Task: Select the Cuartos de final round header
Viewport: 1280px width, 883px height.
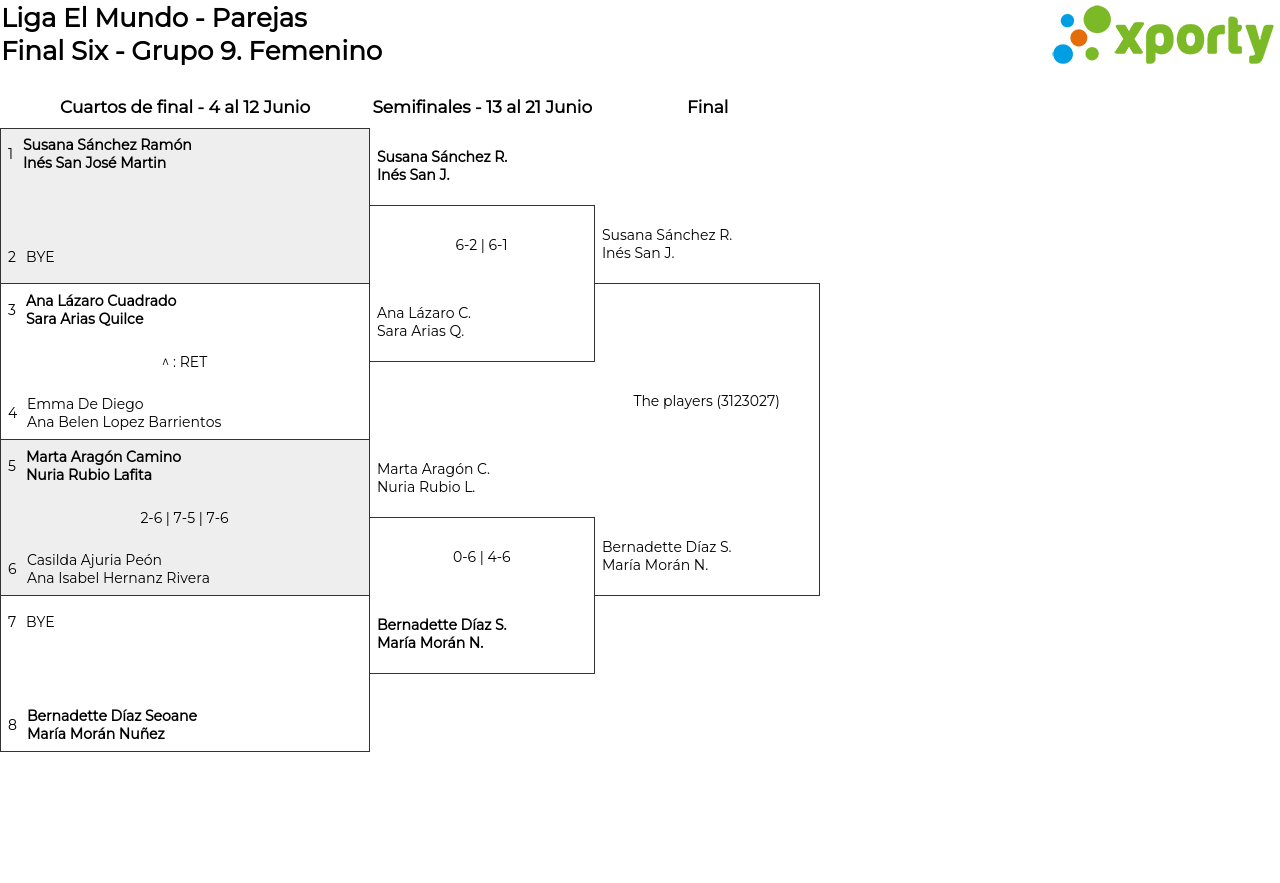Action: click(185, 107)
